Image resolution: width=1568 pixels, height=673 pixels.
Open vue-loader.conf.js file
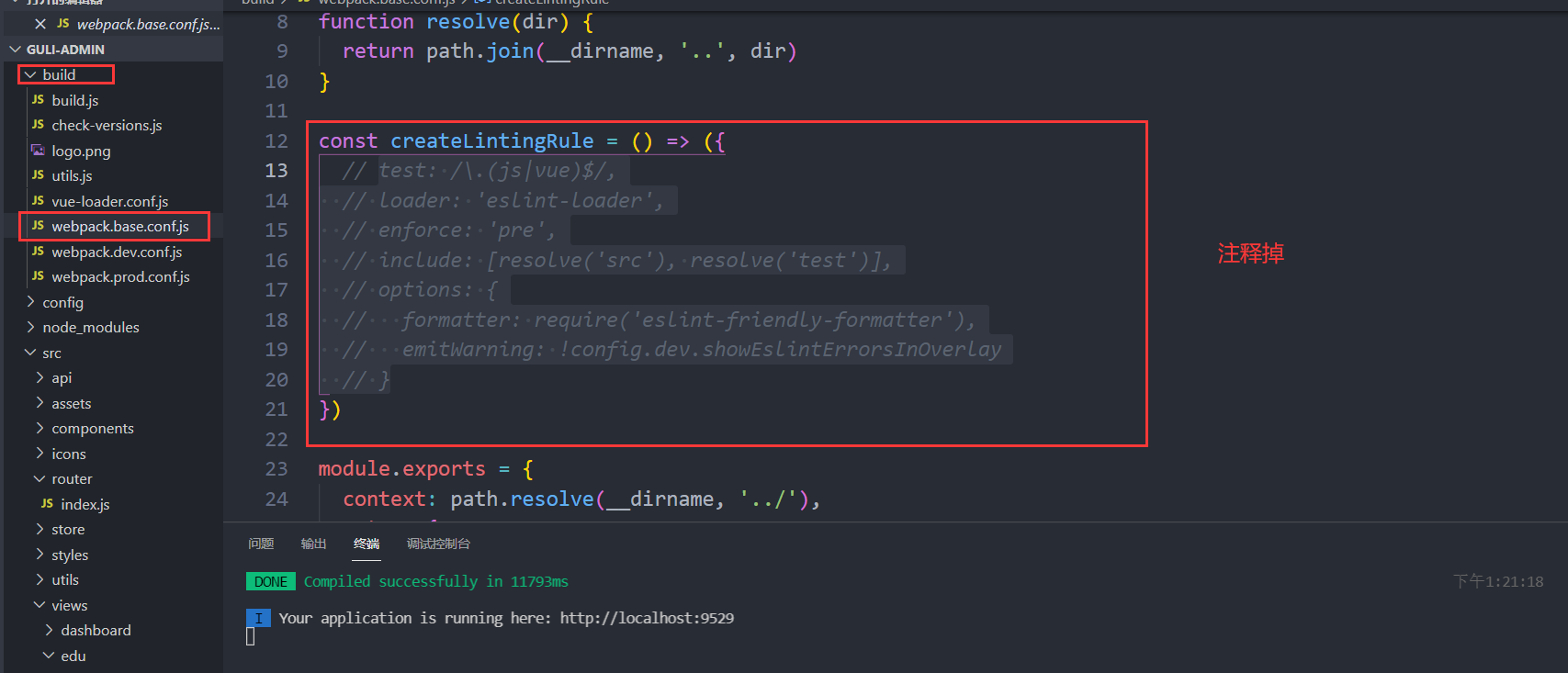tap(110, 201)
